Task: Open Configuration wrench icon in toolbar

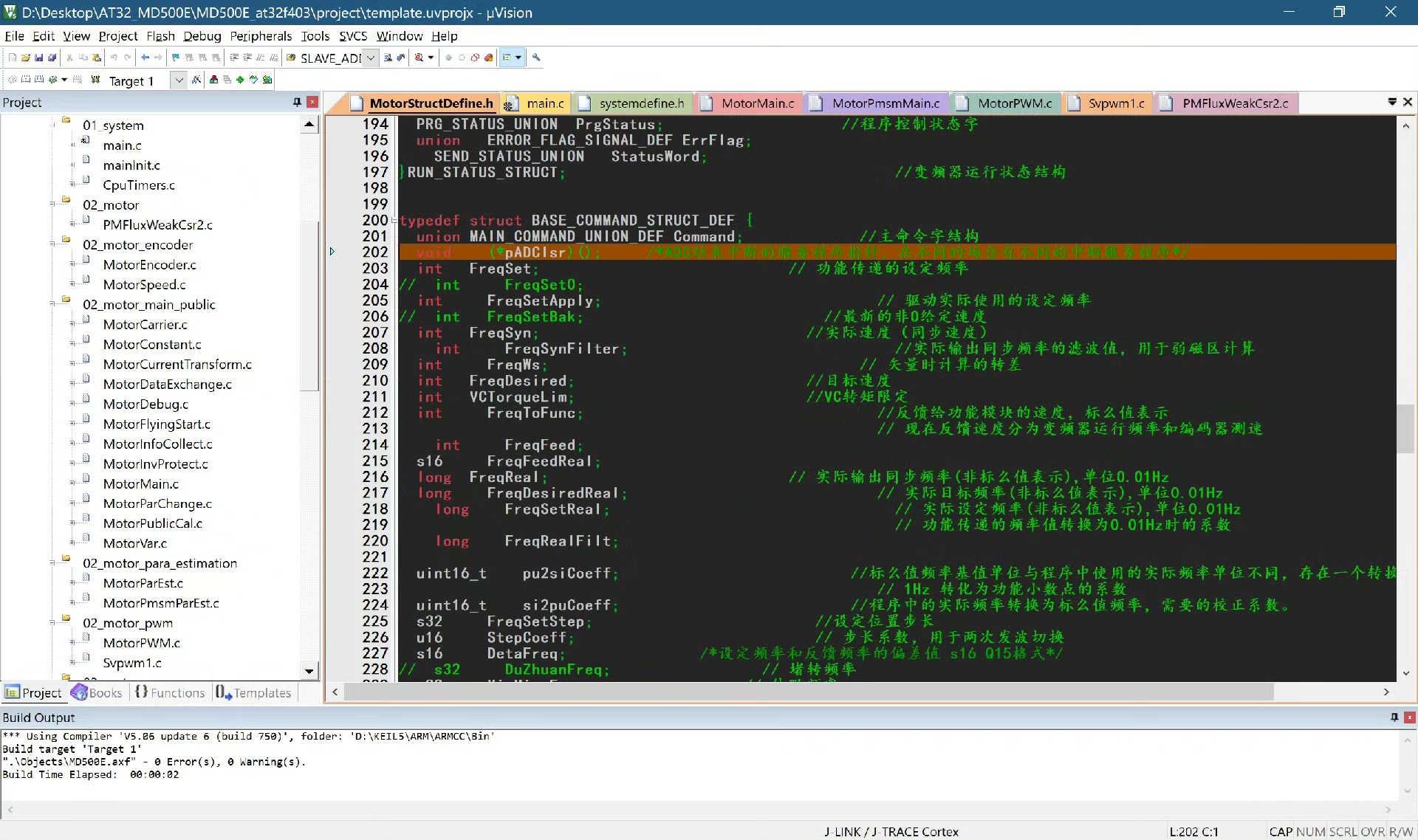Action: [537, 58]
